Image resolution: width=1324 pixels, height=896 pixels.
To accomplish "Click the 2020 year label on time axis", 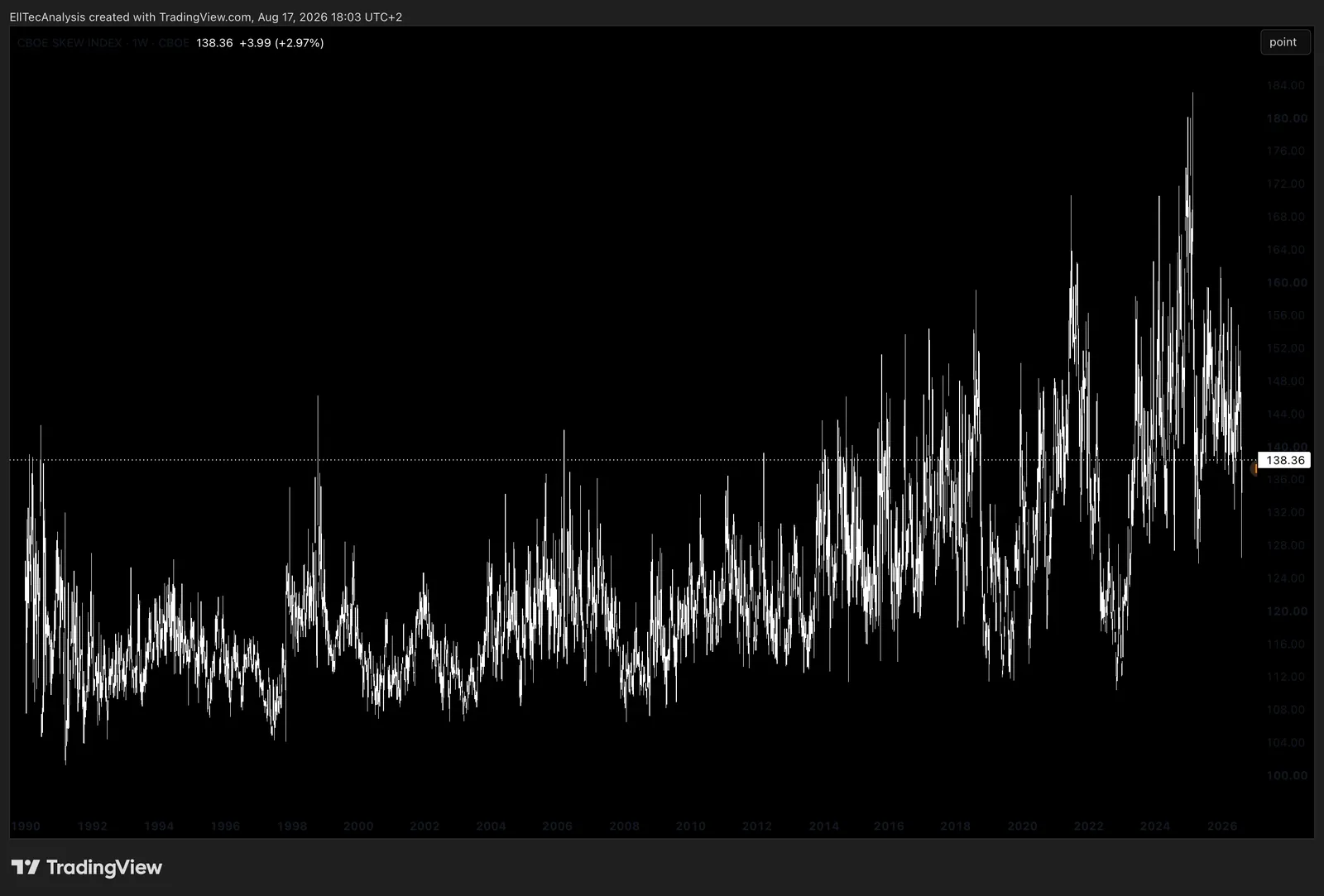I will point(1022,826).
